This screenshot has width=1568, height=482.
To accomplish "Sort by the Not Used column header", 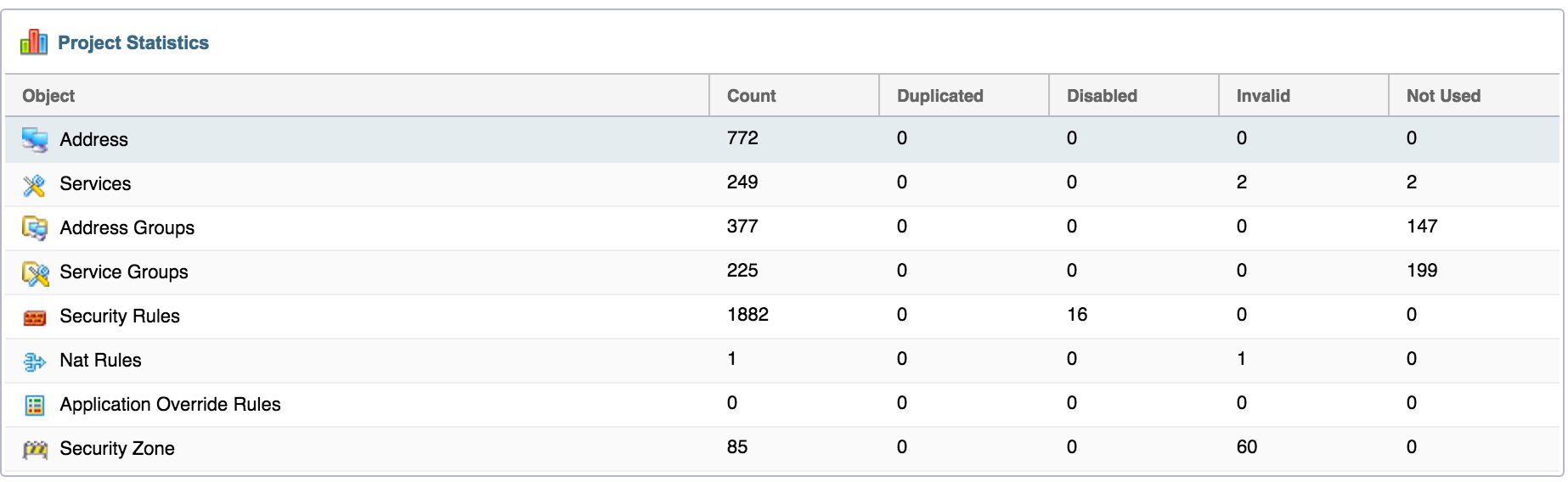I will [1442, 96].
